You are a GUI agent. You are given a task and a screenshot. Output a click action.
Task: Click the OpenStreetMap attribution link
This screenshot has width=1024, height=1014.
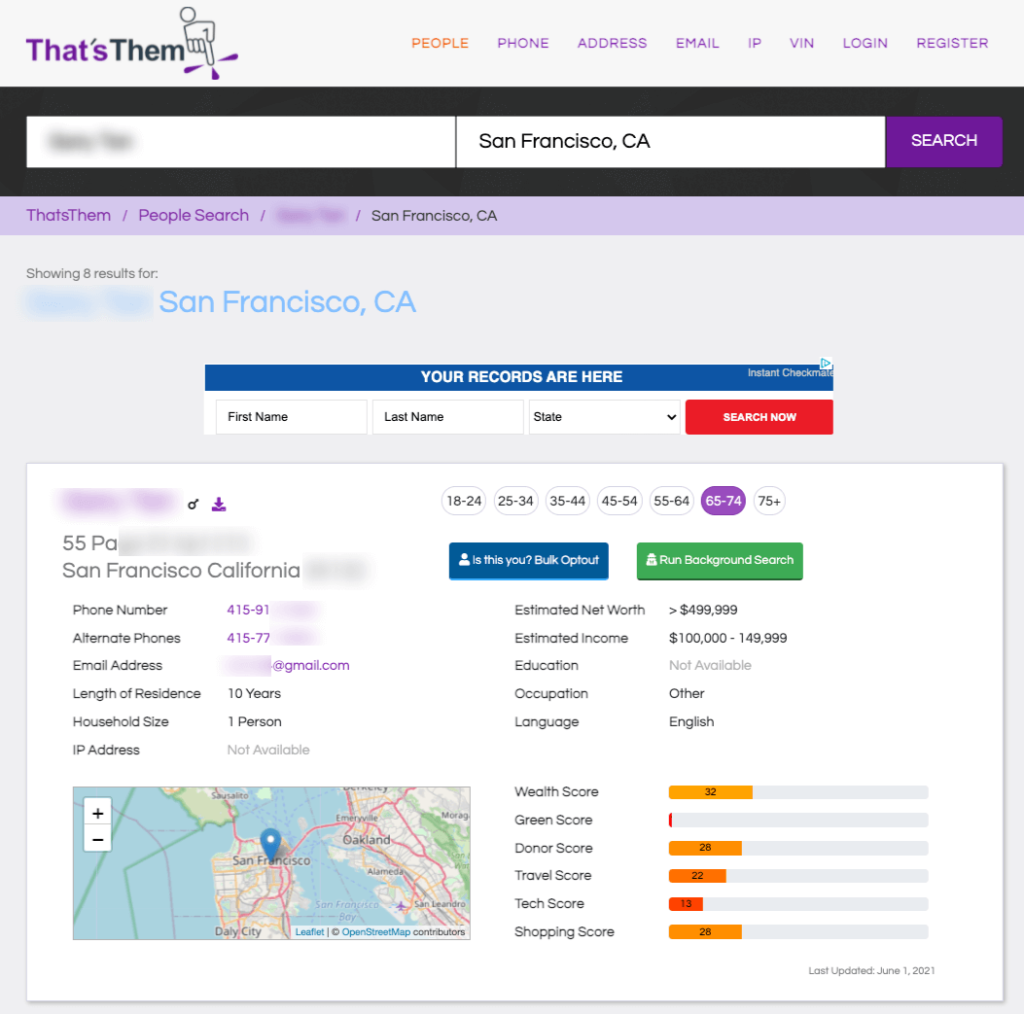coord(376,932)
